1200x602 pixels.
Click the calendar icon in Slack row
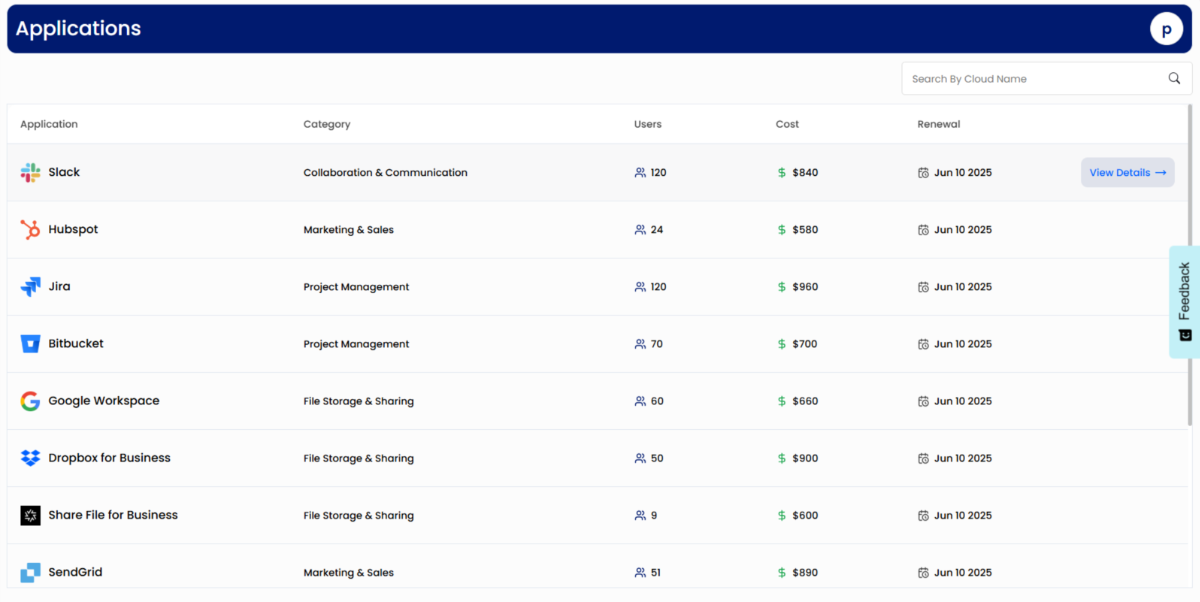[923, 173]
